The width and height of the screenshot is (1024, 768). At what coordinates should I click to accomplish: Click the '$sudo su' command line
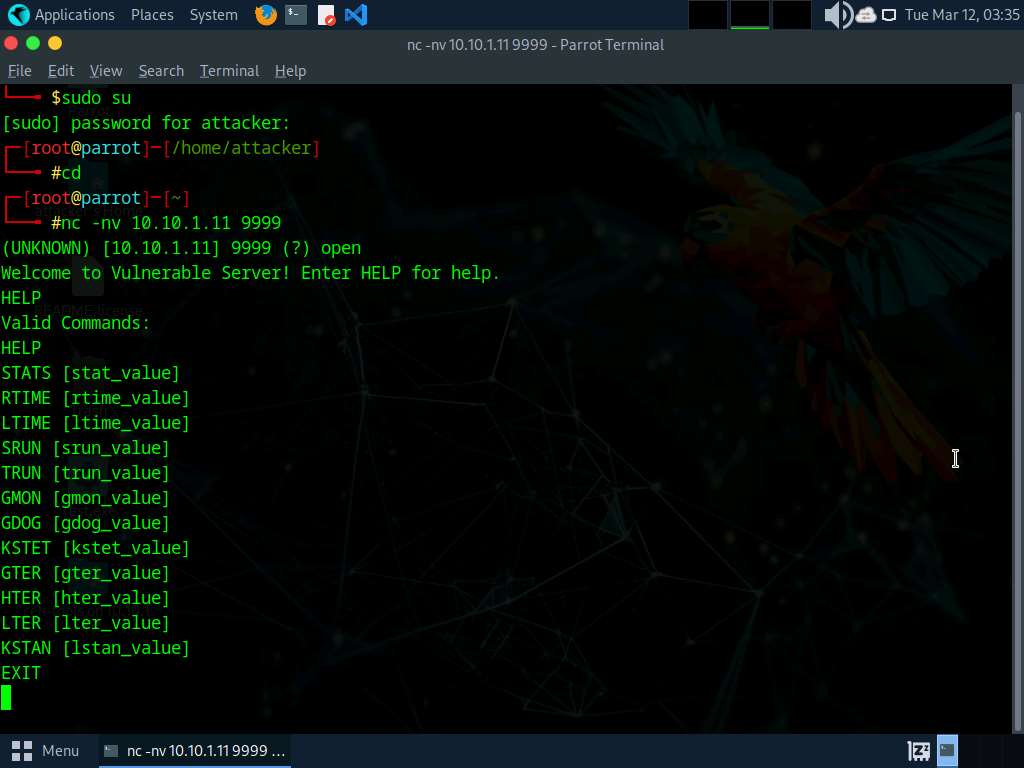pos(91,98)
